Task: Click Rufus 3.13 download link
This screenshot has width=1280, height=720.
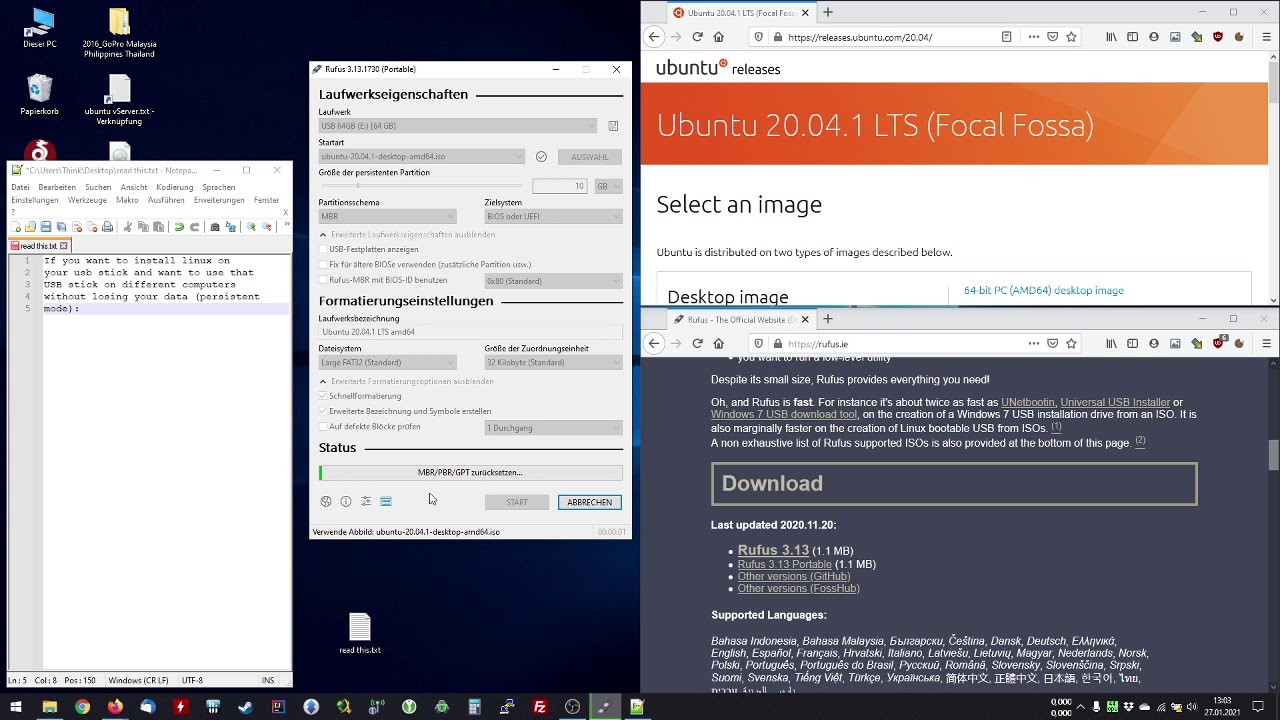Action: (x=773, y=550)
